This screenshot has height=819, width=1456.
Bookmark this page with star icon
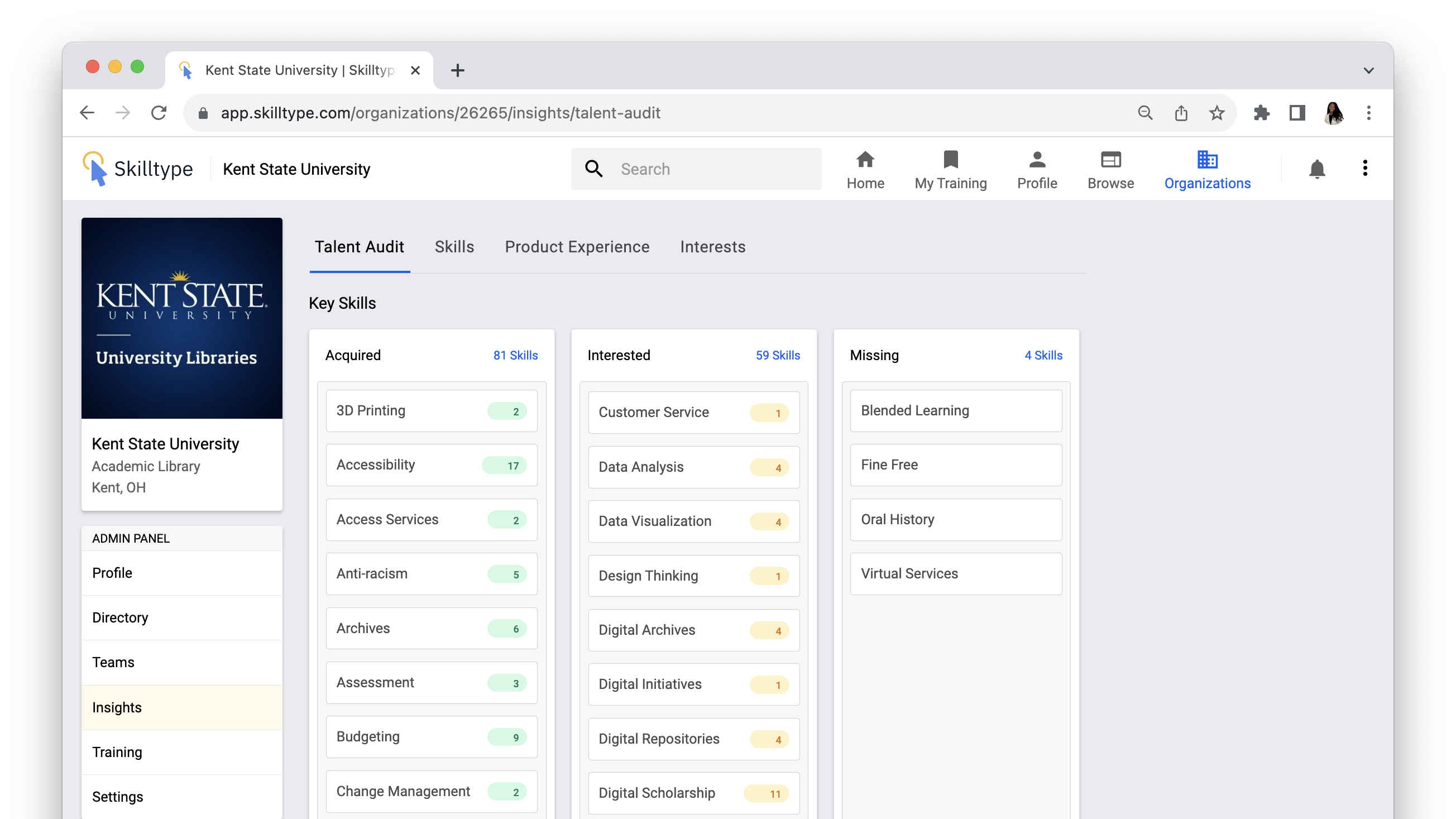pos(1216,113)
